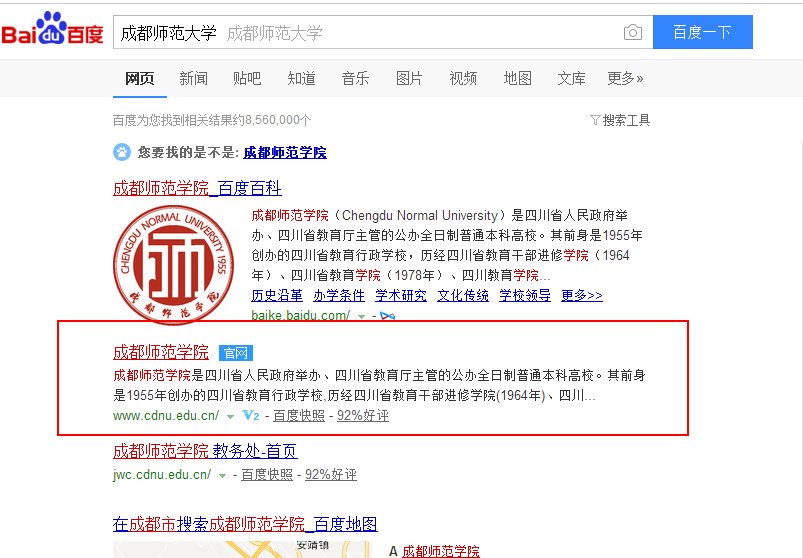Click the 百度一下 search button

(703, 32)
